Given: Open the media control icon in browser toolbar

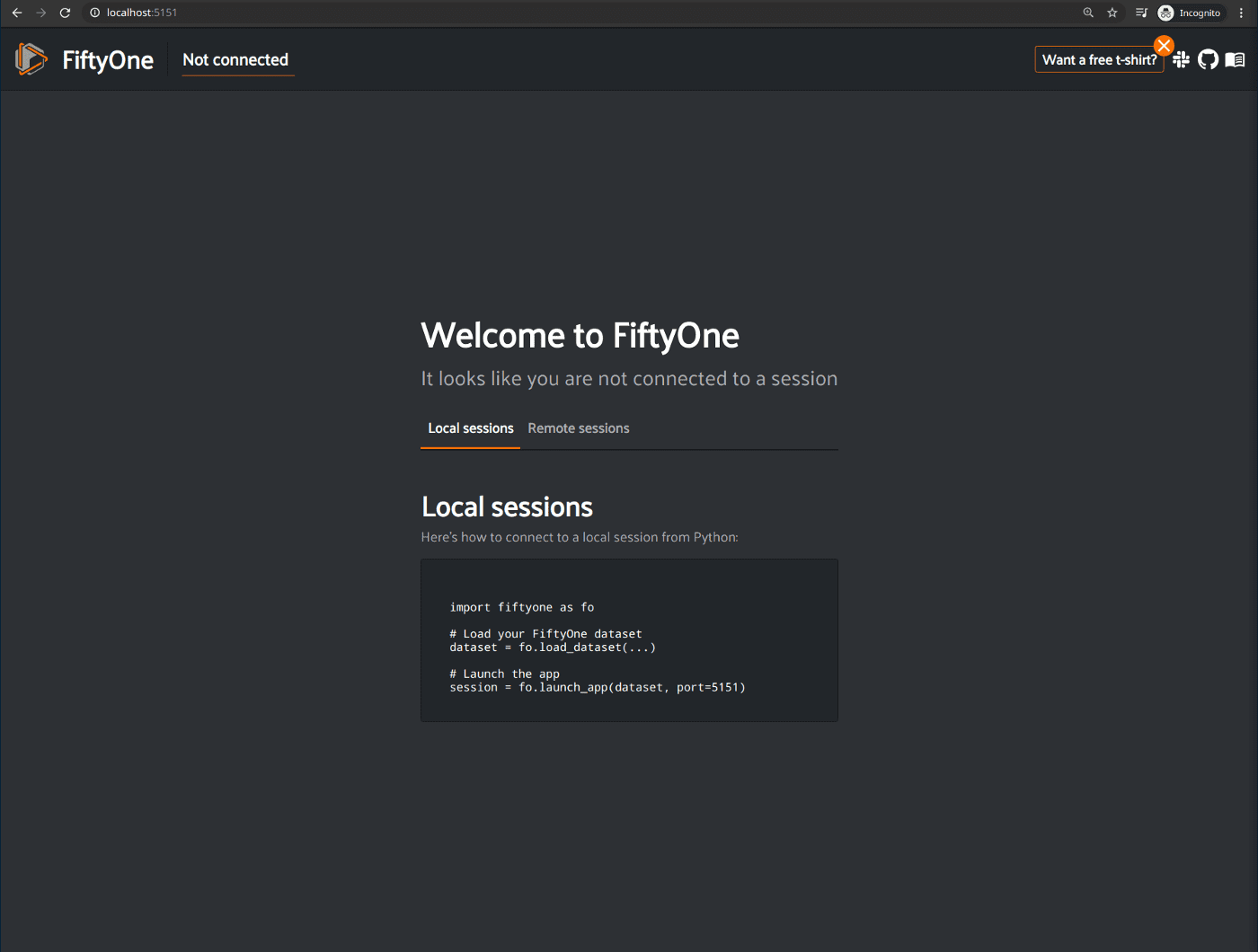Looking at the screenshot, I should coord(1141,13).
